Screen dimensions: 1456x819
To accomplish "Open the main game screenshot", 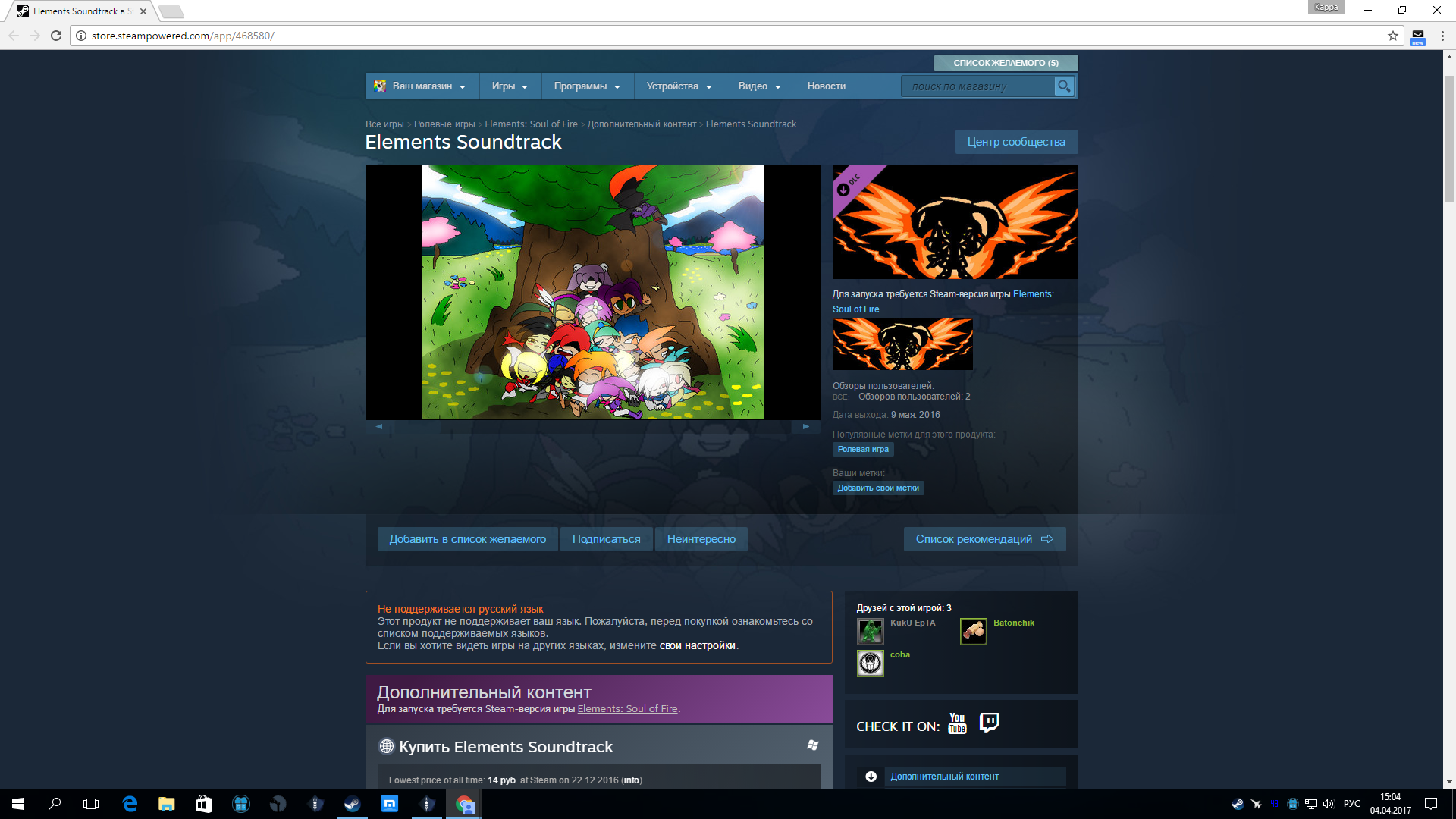I will (x=593, y=292).
